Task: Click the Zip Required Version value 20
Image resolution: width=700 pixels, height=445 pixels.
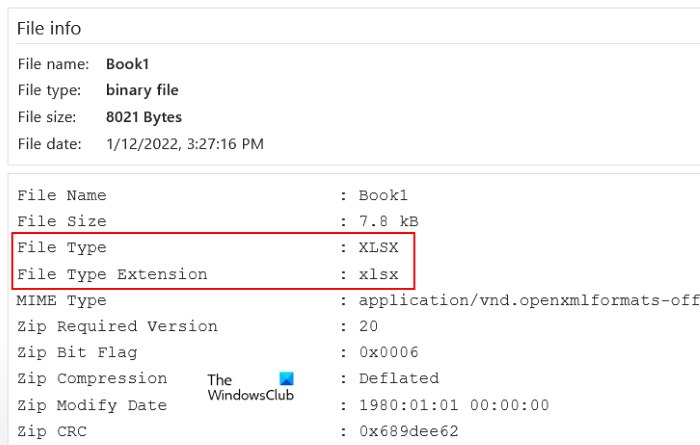Action: [x=368, y=326]
